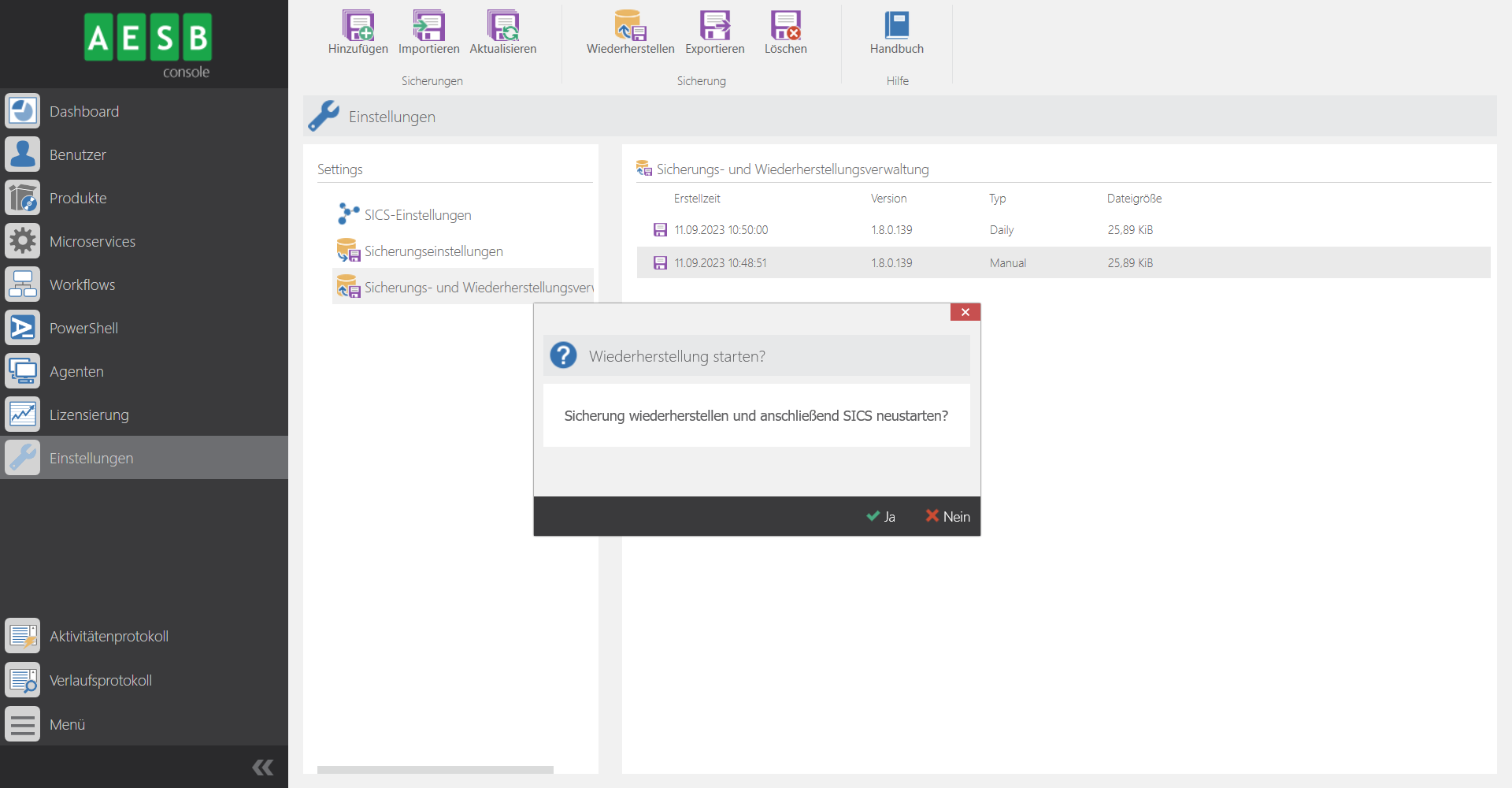This screenshot has width=1512, height=788.
Task: Open the Aktivitätenprotokoll log
Action: click(x=109, y=636)
